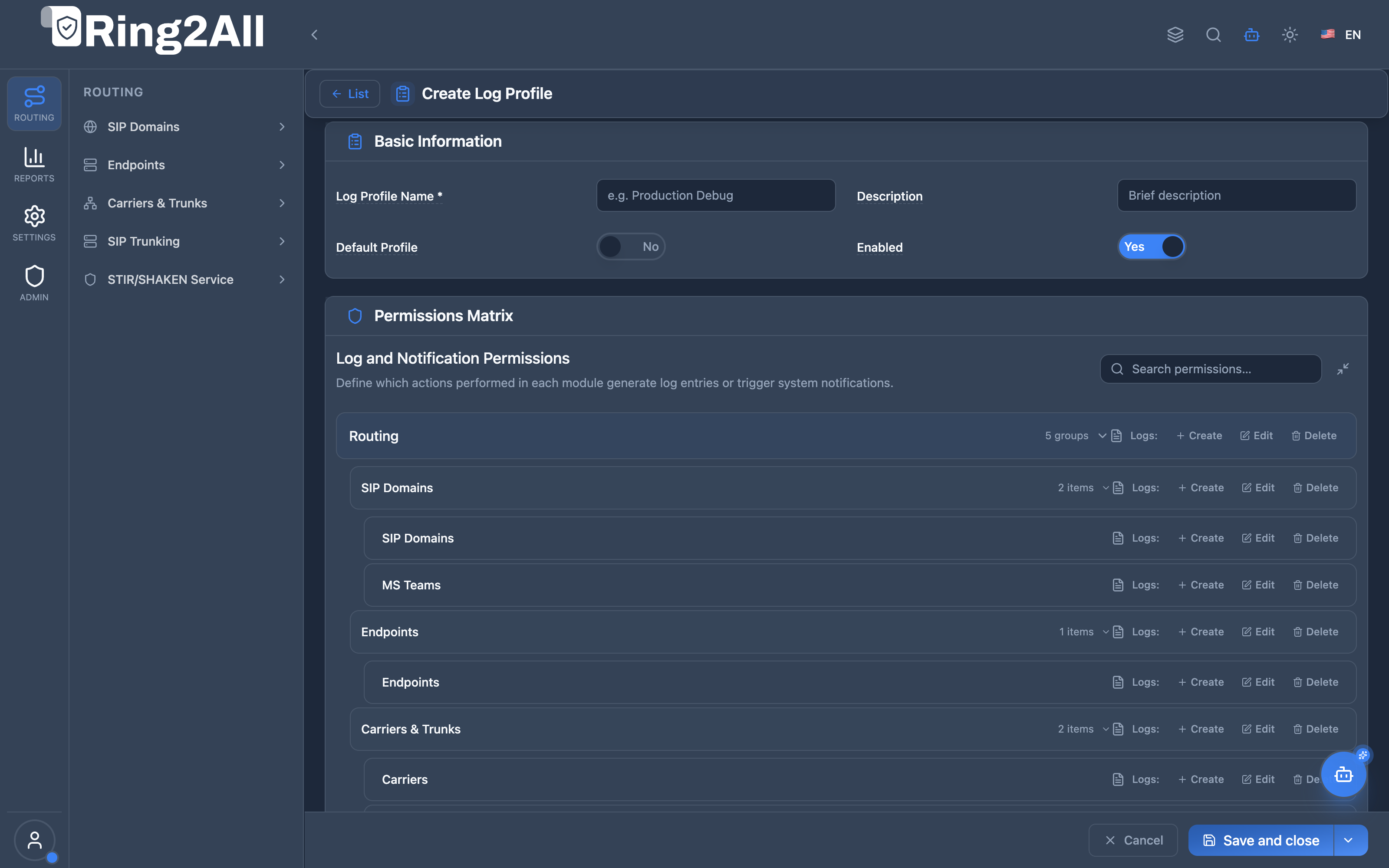Focus the Log Profile Name field

point(716,195)
